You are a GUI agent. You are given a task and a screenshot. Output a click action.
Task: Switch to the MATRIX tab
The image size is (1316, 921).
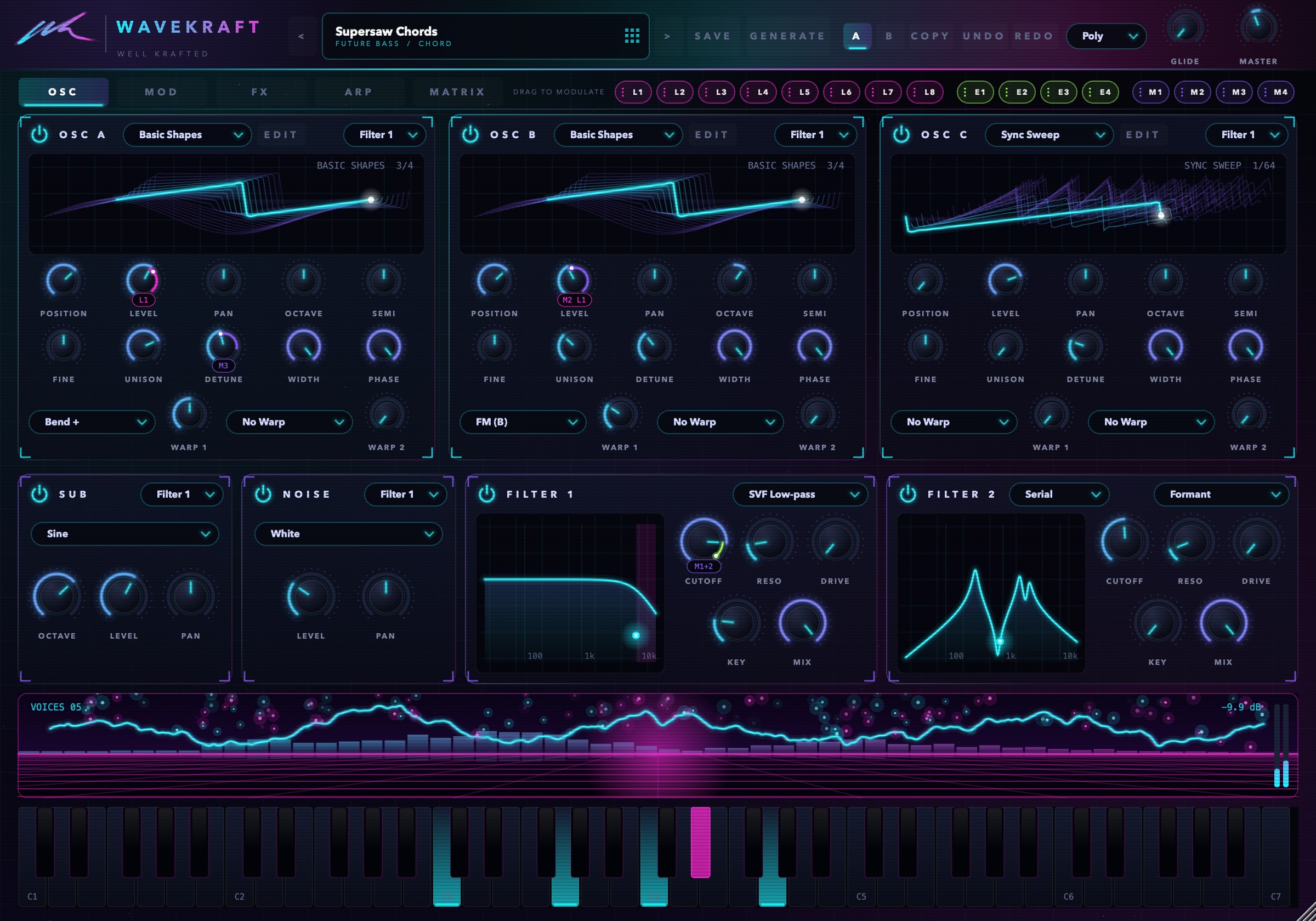pyautogui.click(x=457, y=92)
